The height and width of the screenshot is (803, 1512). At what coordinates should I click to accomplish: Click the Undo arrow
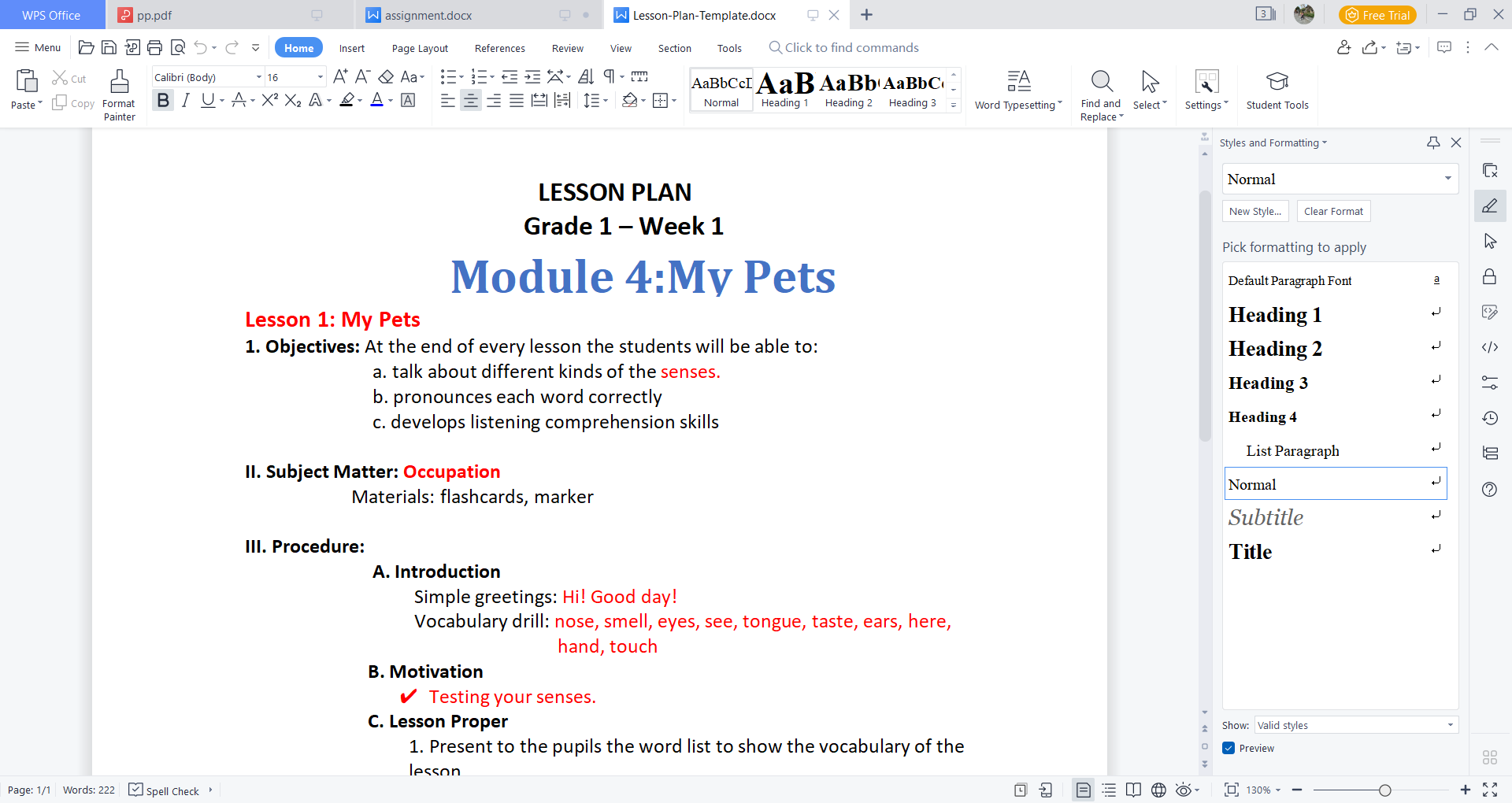pos(201,48)
